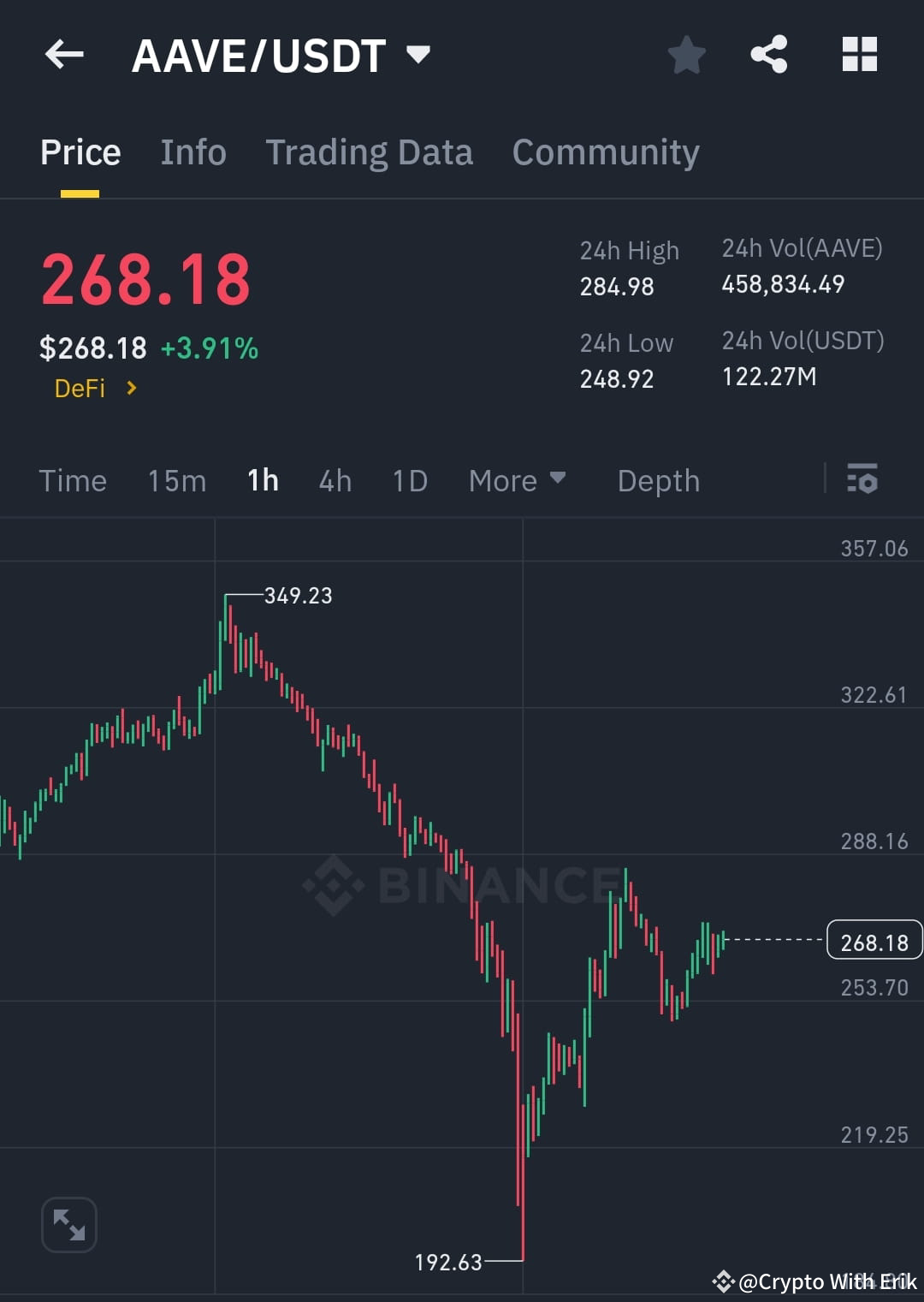Tap the back arrow to exit the chart
The width and height of the screenshot is (924, 1302).
[64, 54]
